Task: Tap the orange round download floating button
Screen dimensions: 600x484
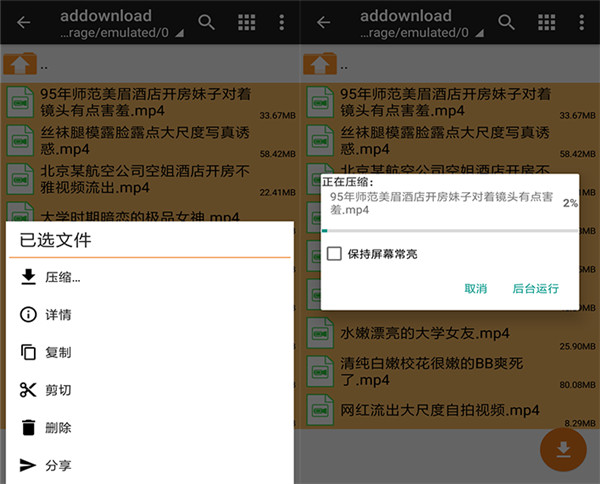Action: [563, 448]
